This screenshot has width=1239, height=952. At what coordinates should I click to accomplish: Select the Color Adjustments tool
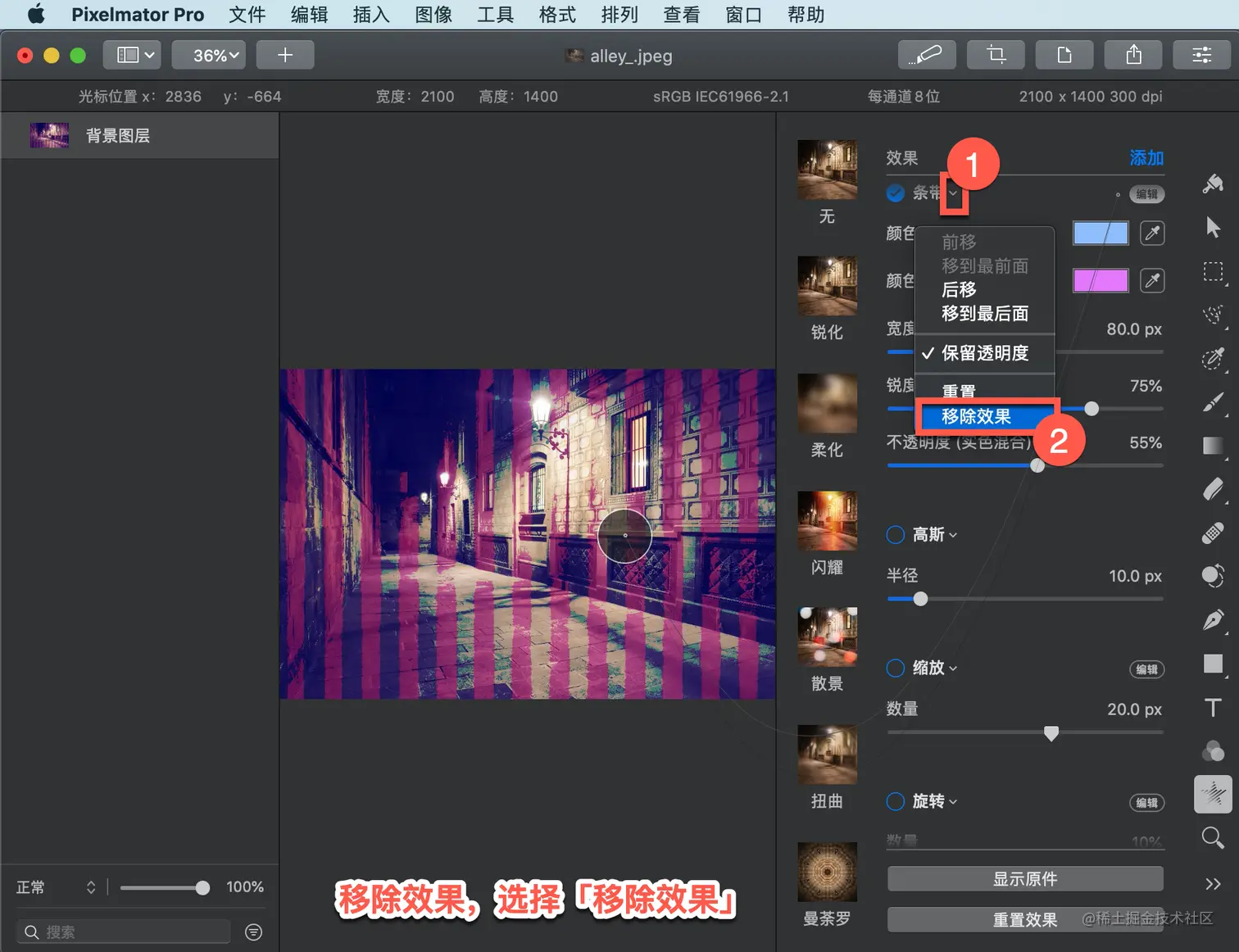(x=1213, y=750)
